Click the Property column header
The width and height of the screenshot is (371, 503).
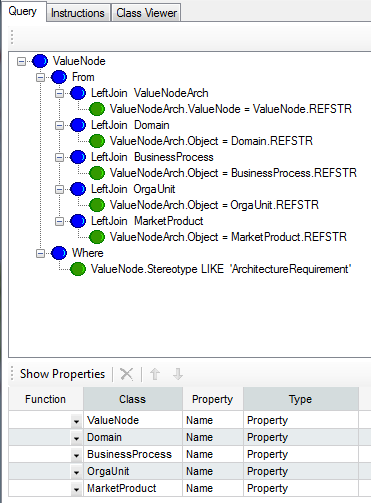pyautogui.click(x=213, y=399)
